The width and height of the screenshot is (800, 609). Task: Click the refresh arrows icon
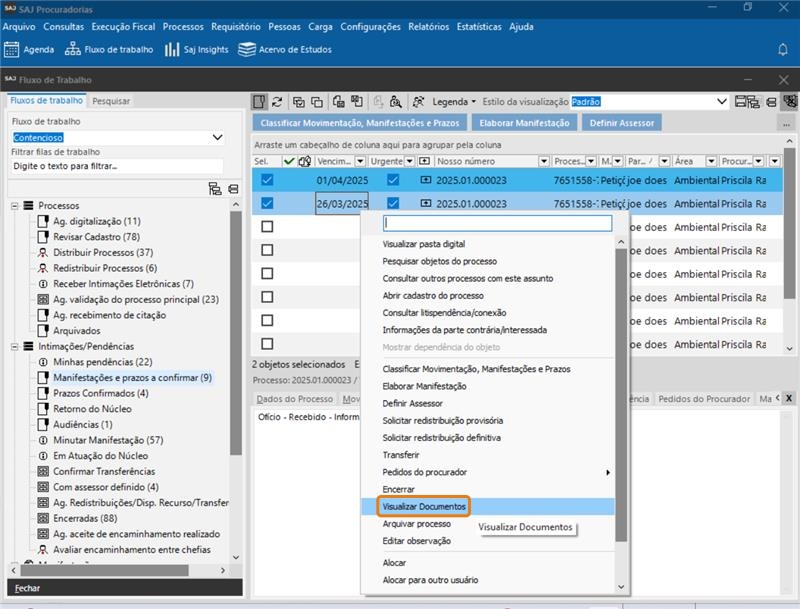tap(277, 102)
